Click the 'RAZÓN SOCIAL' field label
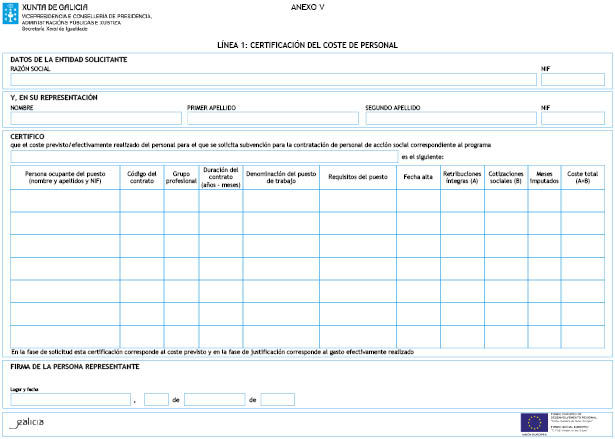This screenshot has width=615, height=439. point(30,69)
